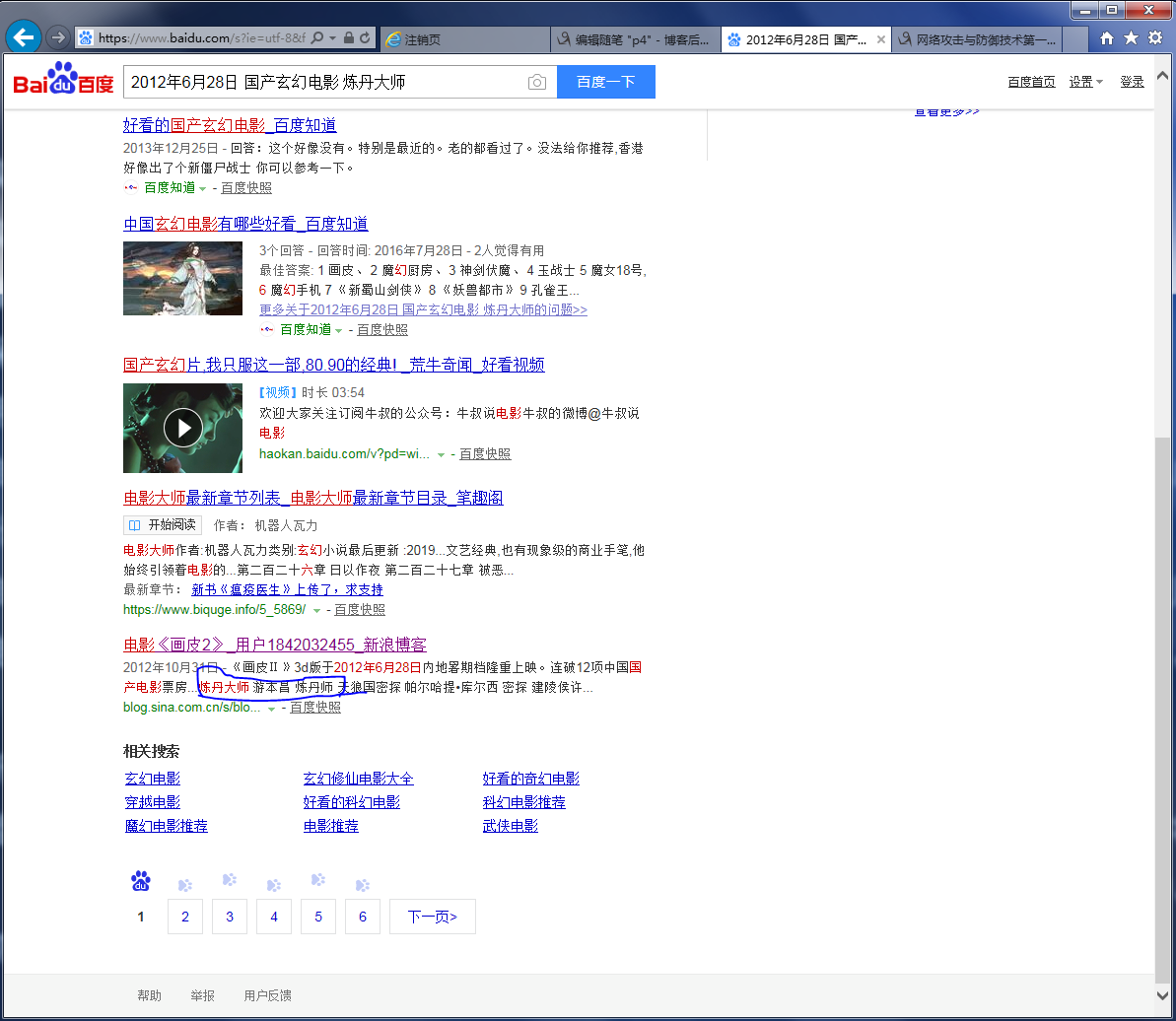Screen dimensions: 1176x1021
Task: Switch to the 编辑随笔 p4 博客后 tab
Action: 635,39
